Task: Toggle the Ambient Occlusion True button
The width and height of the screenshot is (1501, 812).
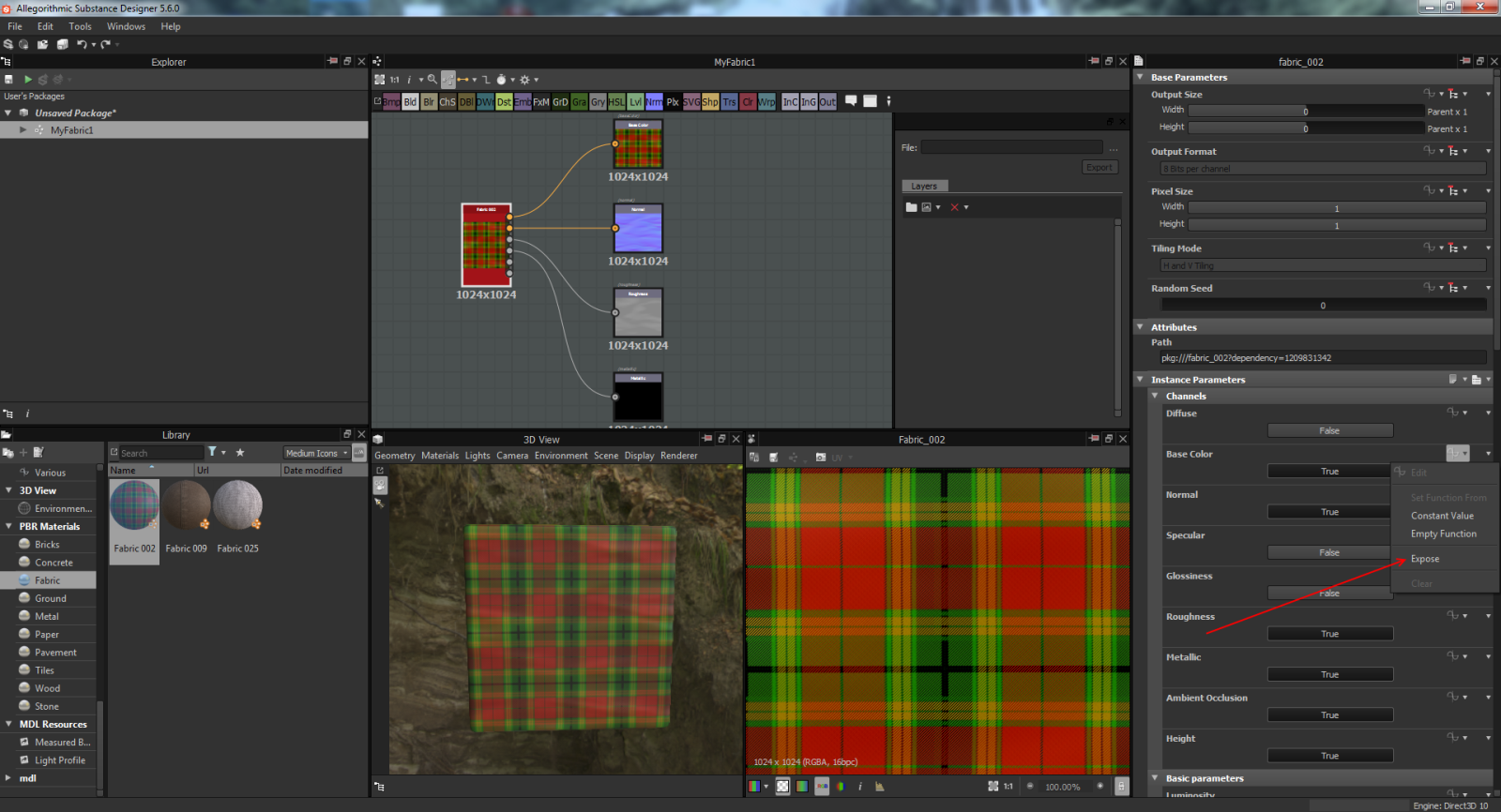Action: (x=1330, y=714)
